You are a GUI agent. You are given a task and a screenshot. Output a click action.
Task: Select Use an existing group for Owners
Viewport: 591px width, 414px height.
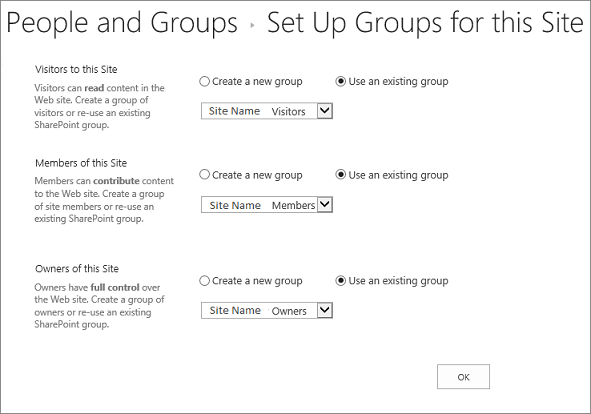(340, 281)
